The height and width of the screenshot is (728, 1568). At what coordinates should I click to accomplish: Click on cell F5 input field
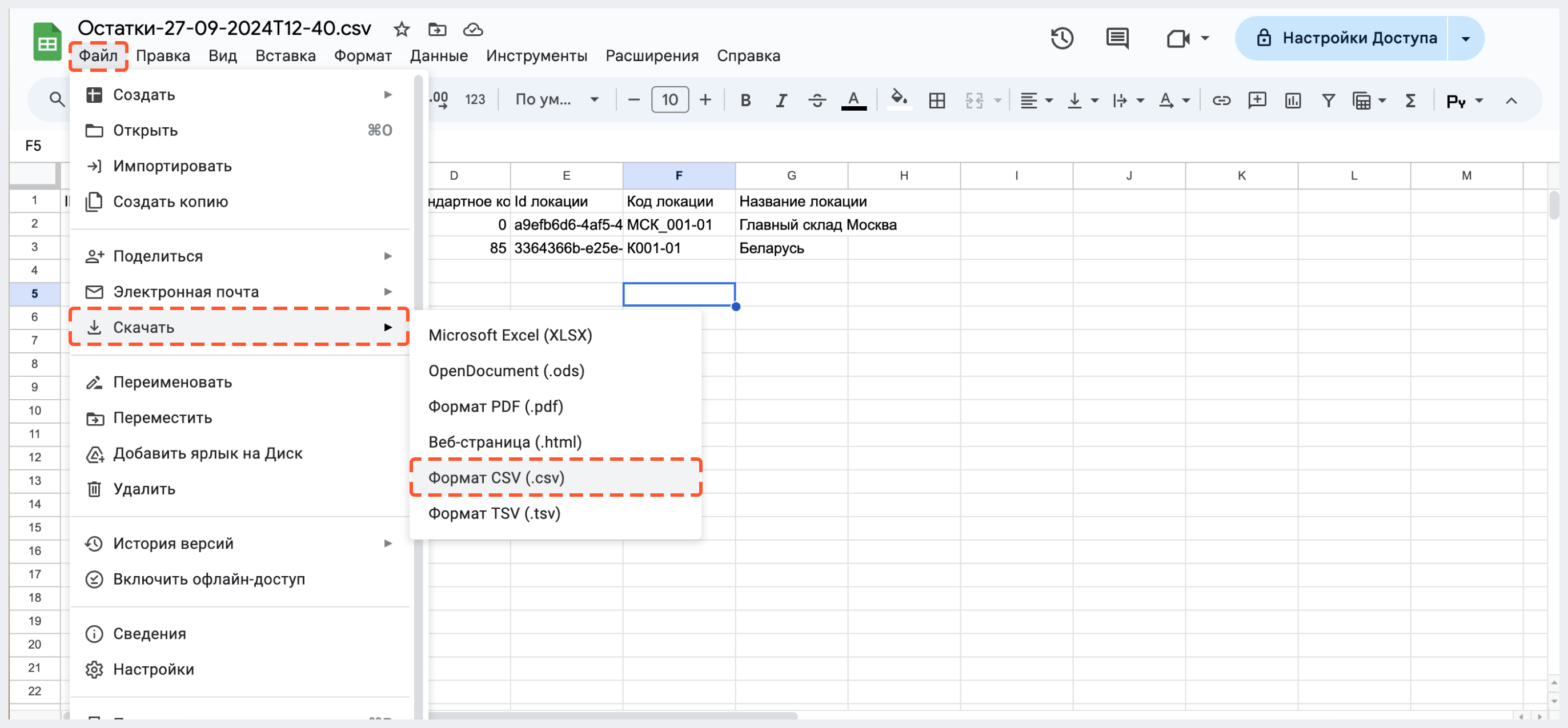[679, 294]
